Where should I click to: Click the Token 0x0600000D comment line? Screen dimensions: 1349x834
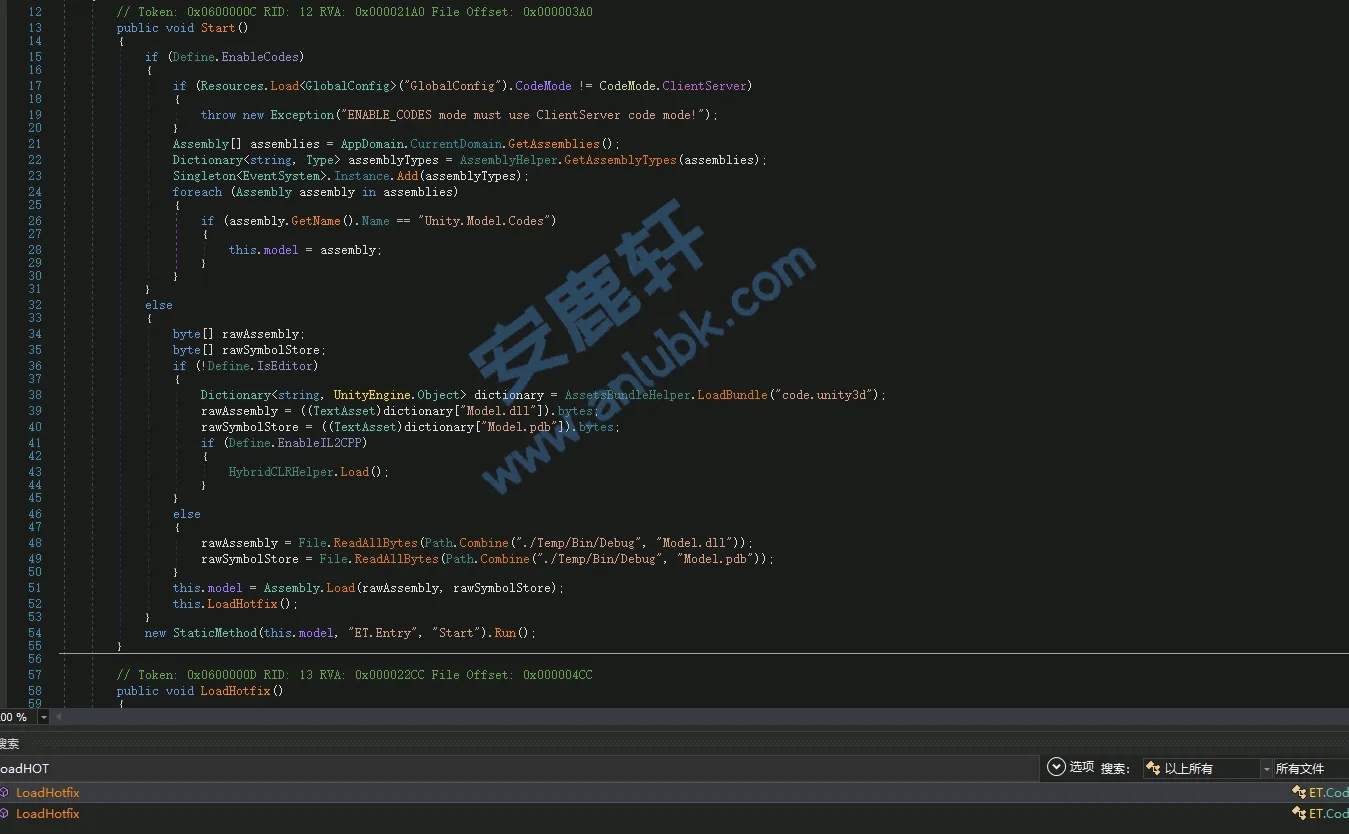(354, 675)
